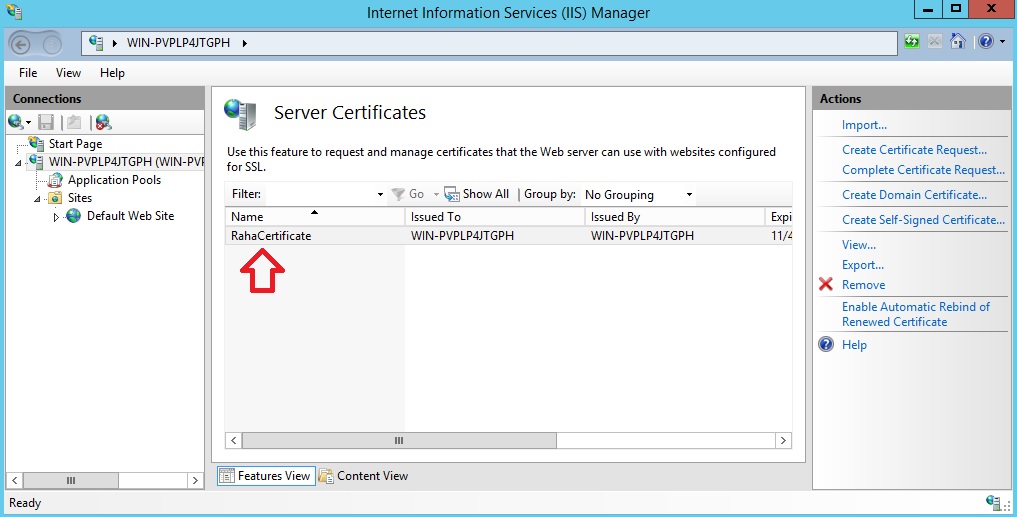Click certificate list horizontal scrollbar thumb
This screenshot has height=517, width=1017.
click(399, 440)
